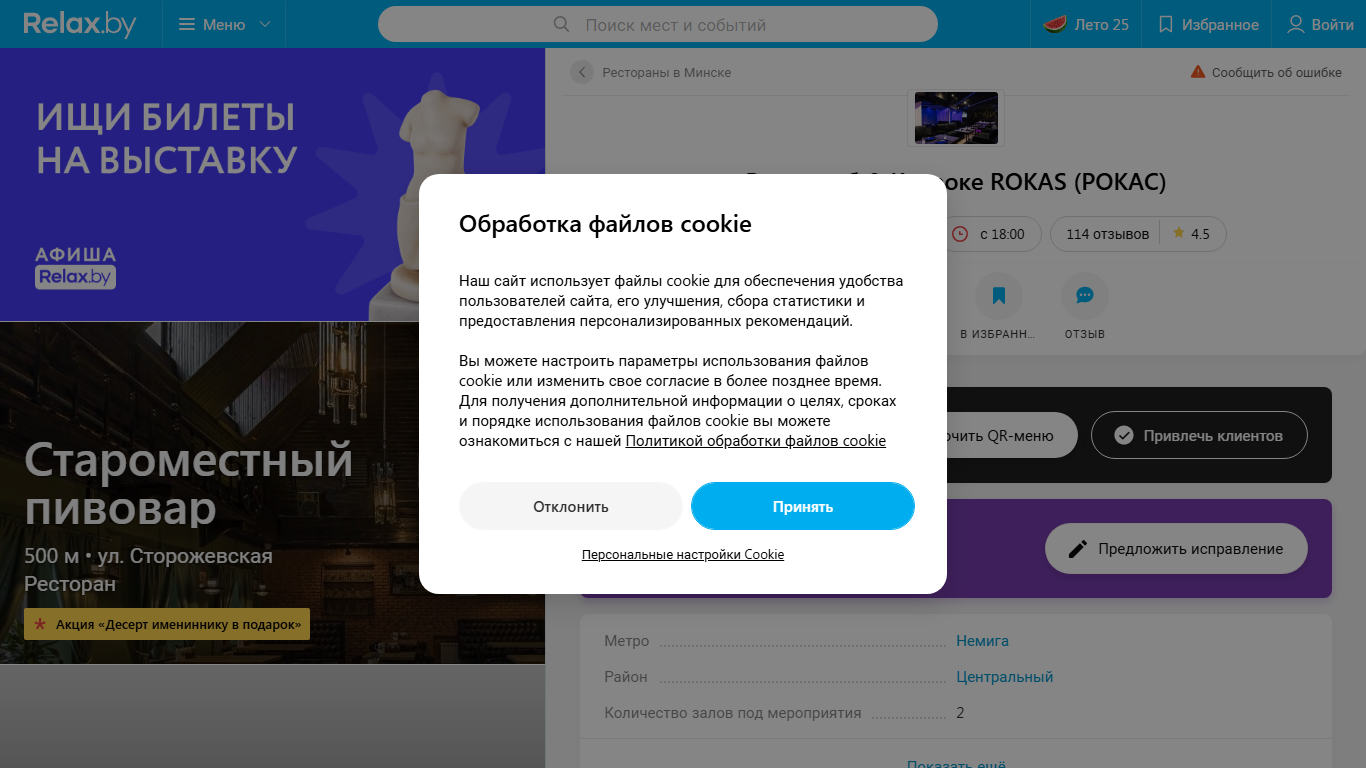Click the 4.5 rating value

click(1200, 234)
